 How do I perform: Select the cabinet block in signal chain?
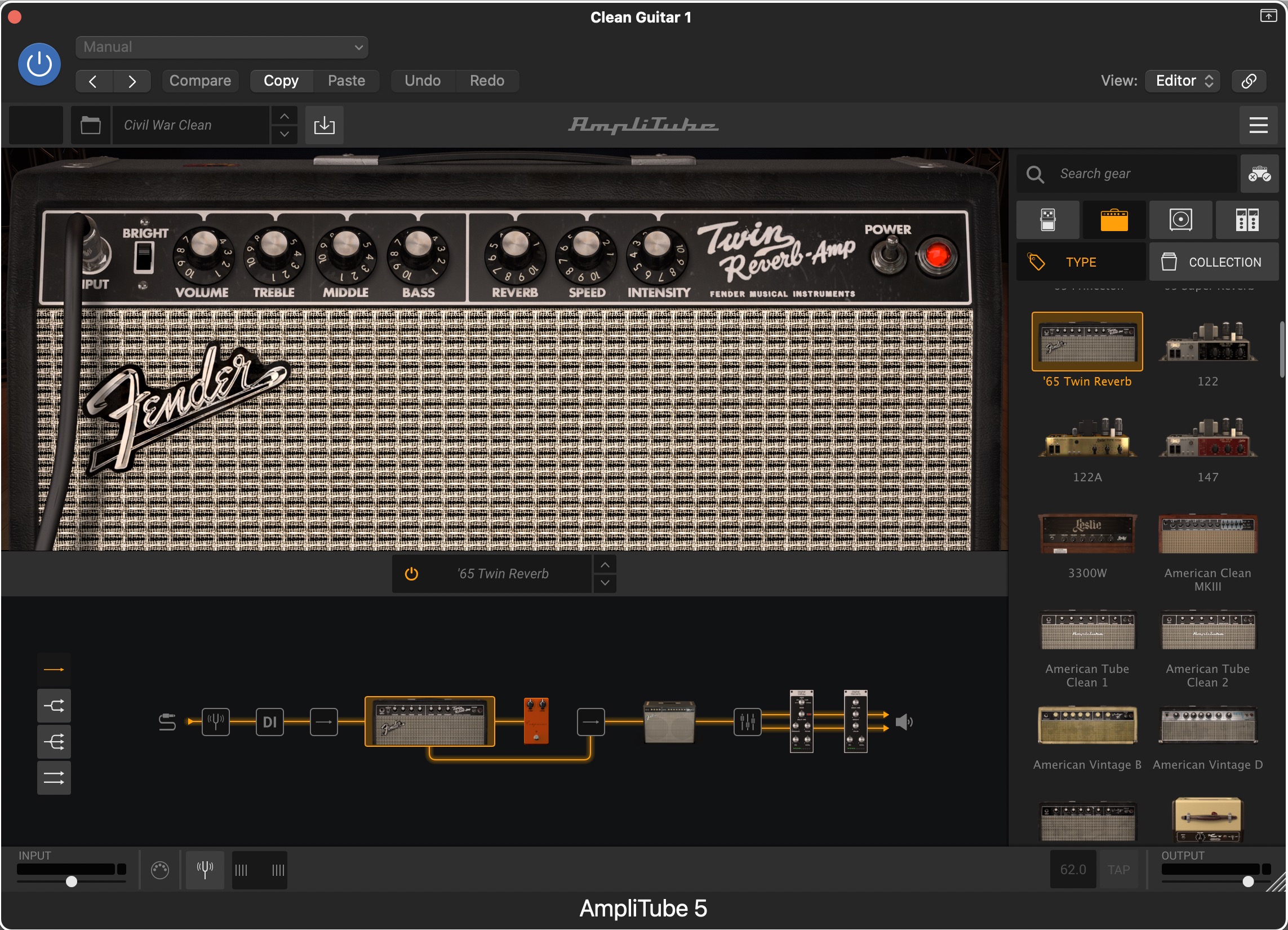point(669,722)
